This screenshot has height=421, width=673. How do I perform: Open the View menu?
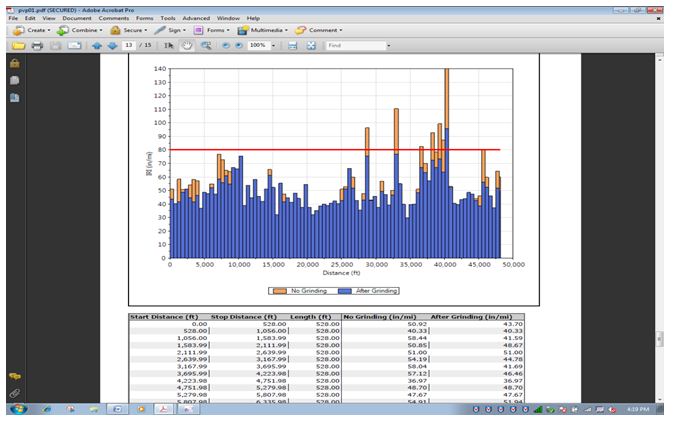click(x=49, y=18)
